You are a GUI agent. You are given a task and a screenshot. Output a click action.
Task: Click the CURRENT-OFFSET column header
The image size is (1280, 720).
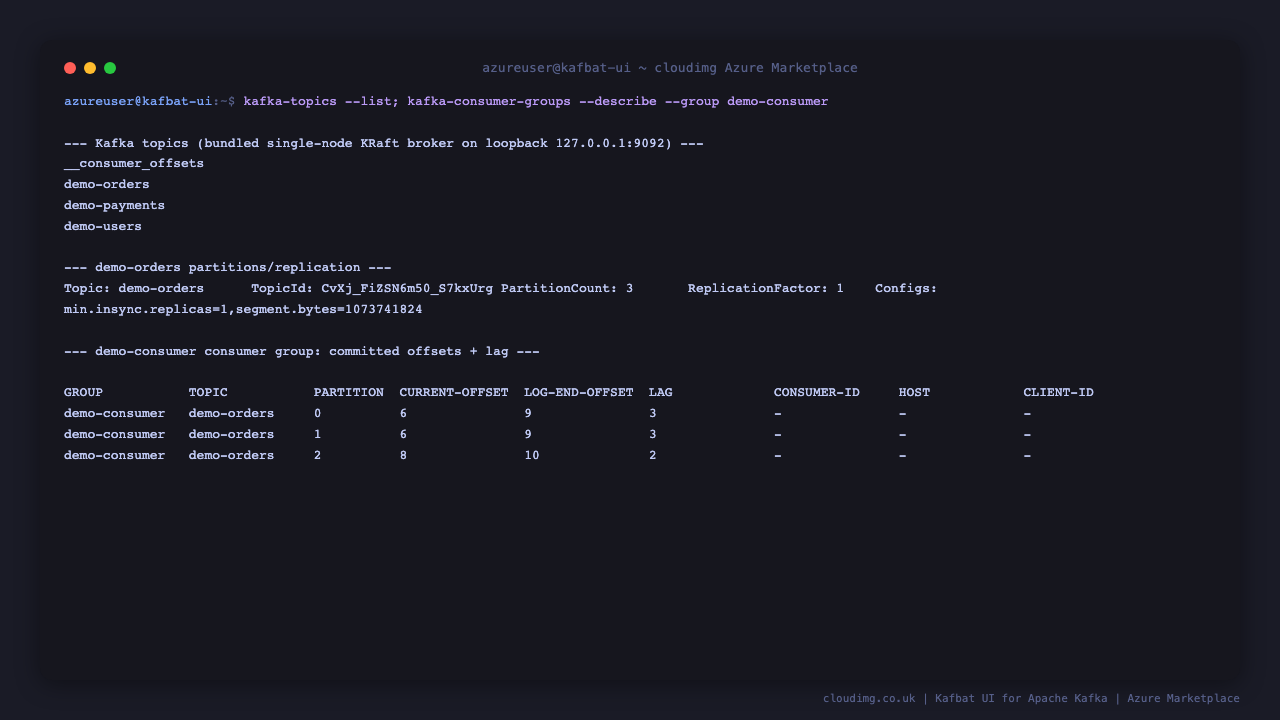point(454,393)
